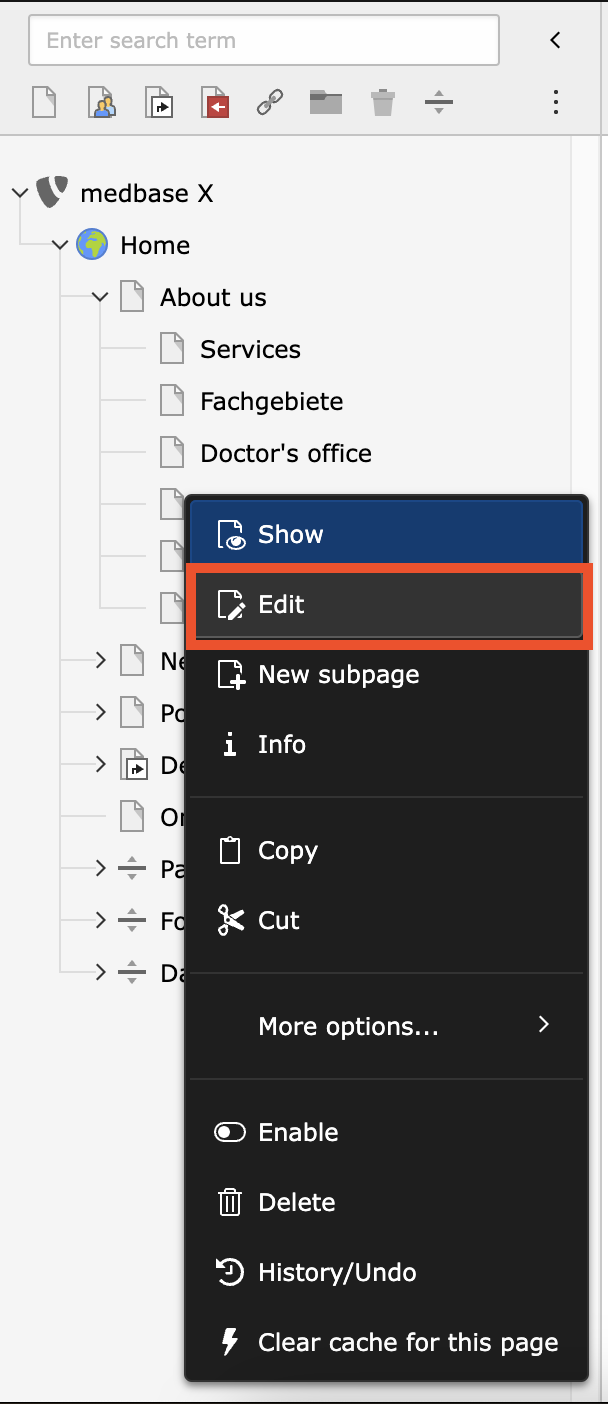Image resolution: width=608 pixels, height=1404 pixels.
Task: Toggle Enable in the context menu
Action: (x=298, y=1132)
